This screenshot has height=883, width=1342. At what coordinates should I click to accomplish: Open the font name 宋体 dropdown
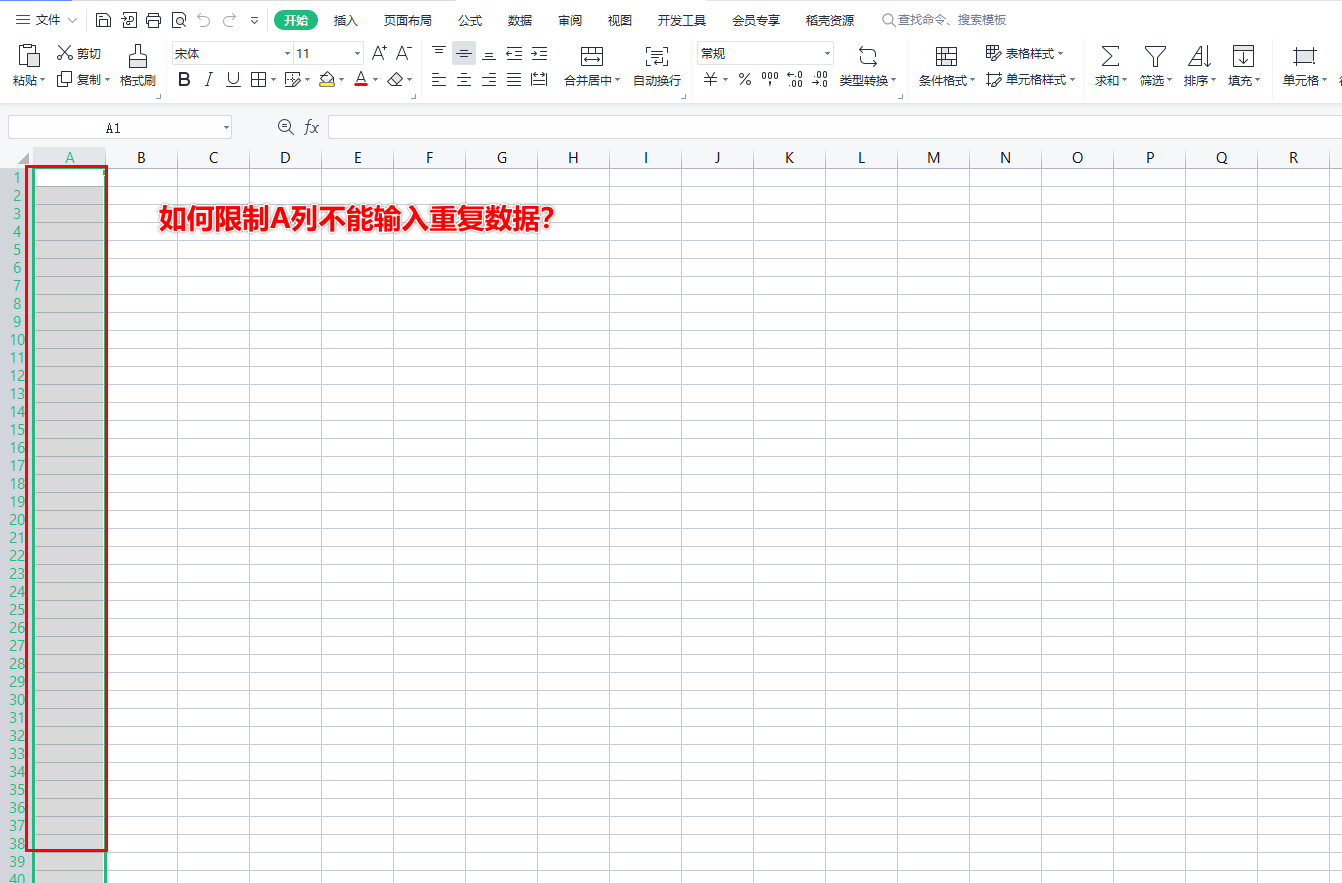tap(287, 54)
